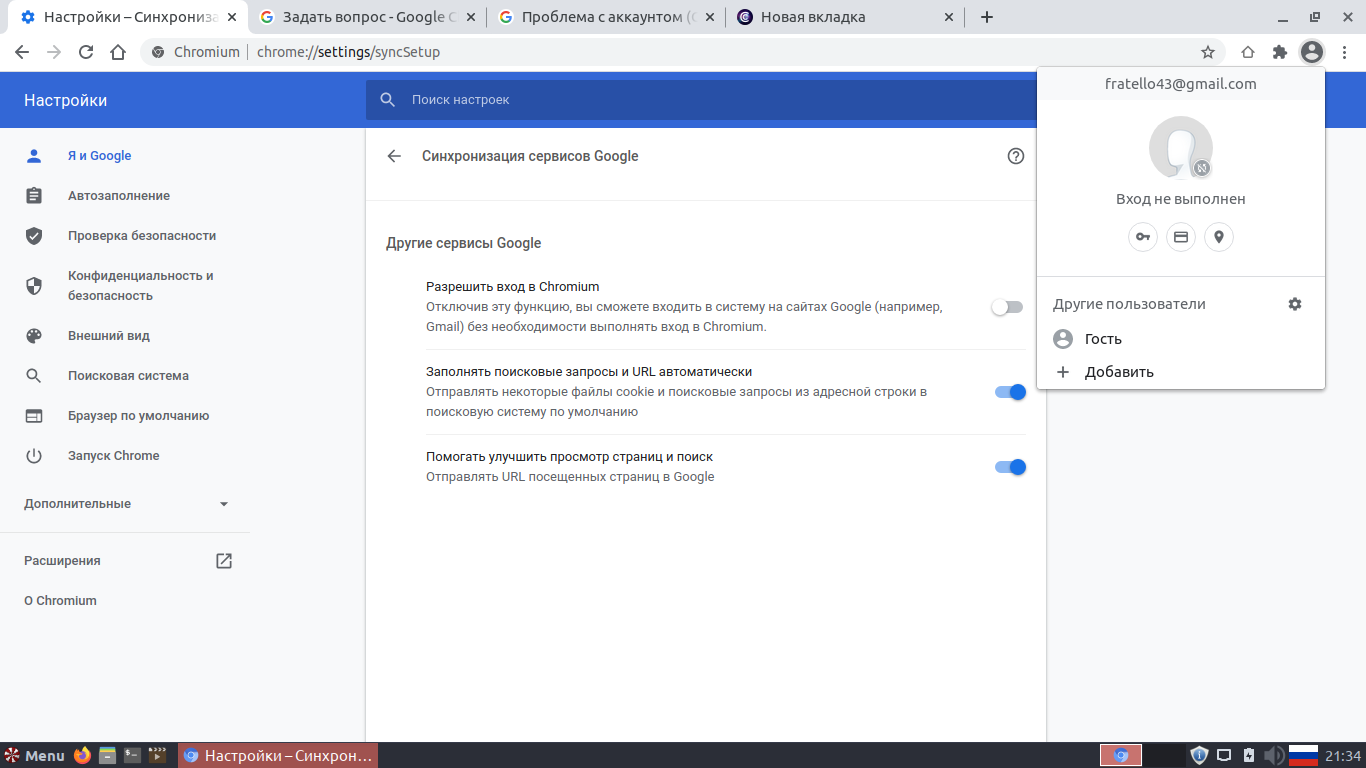
Task: Disable 'Заполнять поисковые запросы и URL автоматически' toggle
Action: [x=1010, y=392]
